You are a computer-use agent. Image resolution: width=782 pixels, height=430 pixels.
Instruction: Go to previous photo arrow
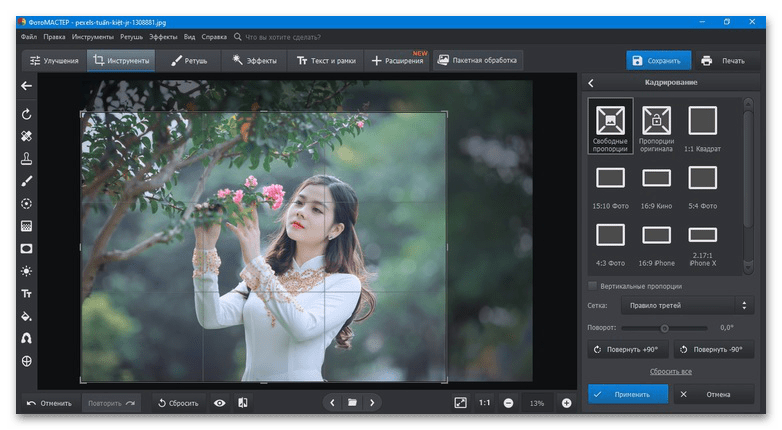click(332, 403)
